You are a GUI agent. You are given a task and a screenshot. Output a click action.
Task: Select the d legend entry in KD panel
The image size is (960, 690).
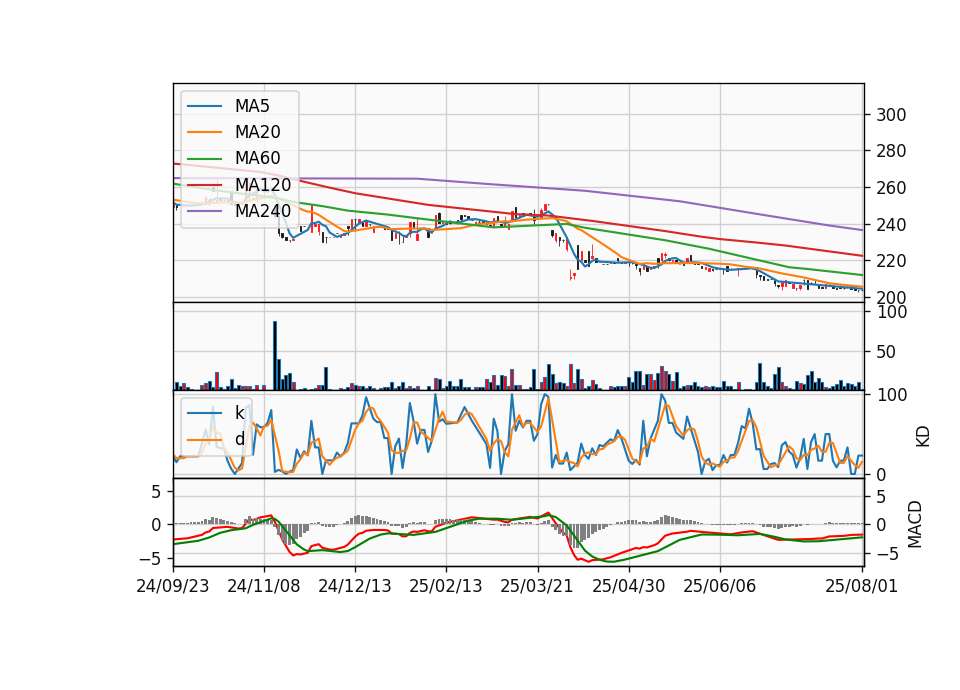pos(216,439)
